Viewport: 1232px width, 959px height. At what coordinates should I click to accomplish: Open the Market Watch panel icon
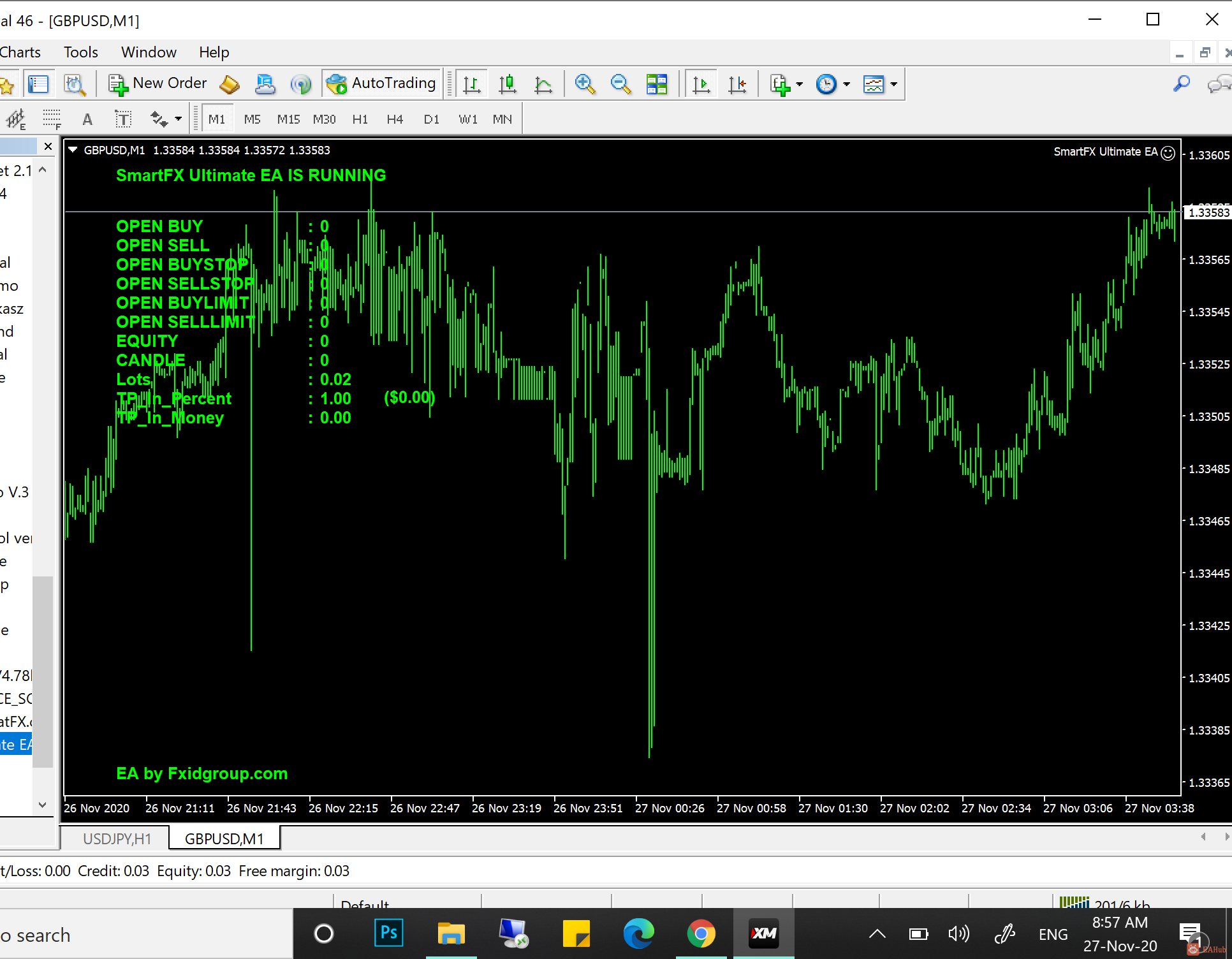(x=38, y=84)
